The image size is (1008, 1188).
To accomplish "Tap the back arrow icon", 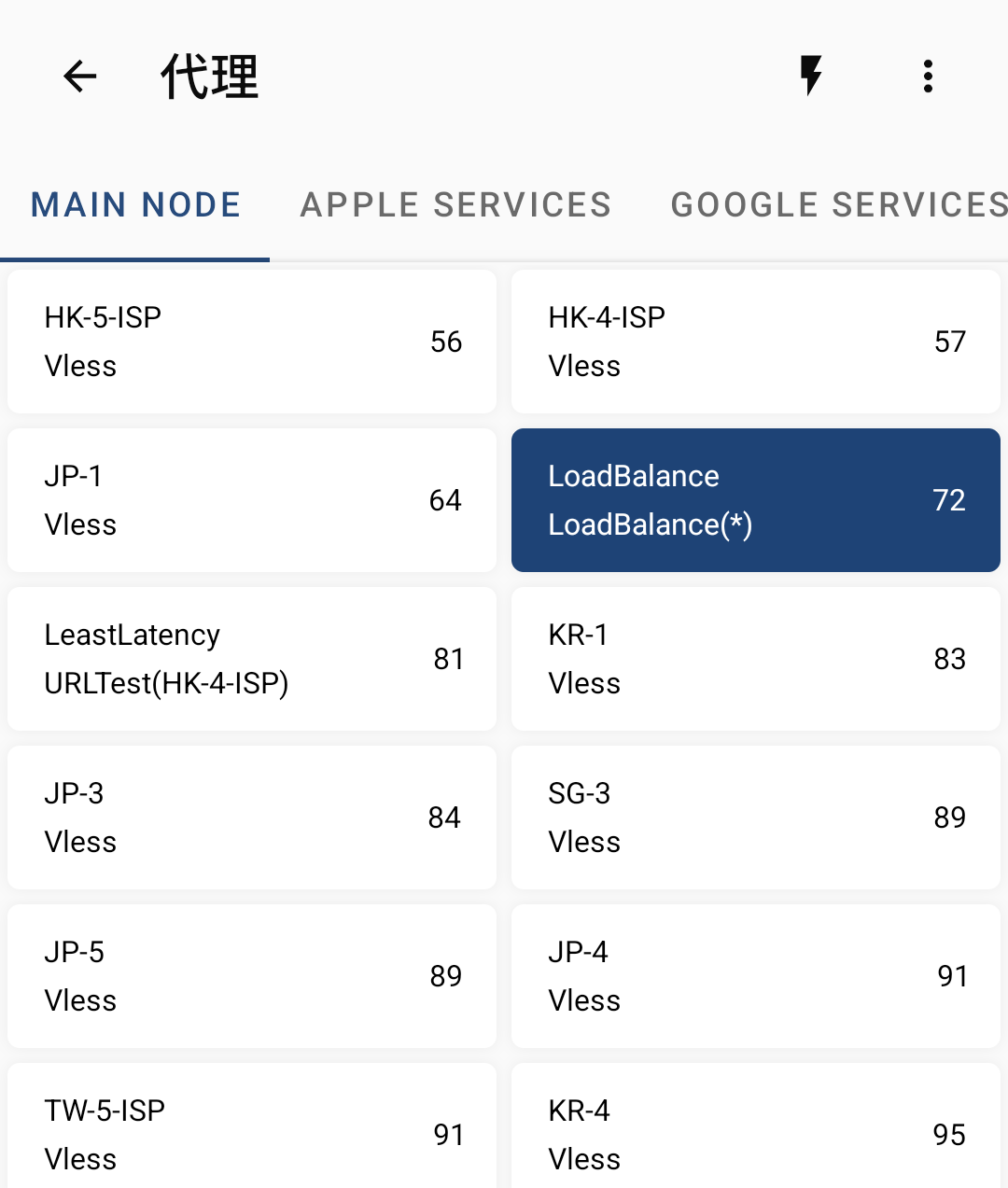I will (x=79, y=77).
